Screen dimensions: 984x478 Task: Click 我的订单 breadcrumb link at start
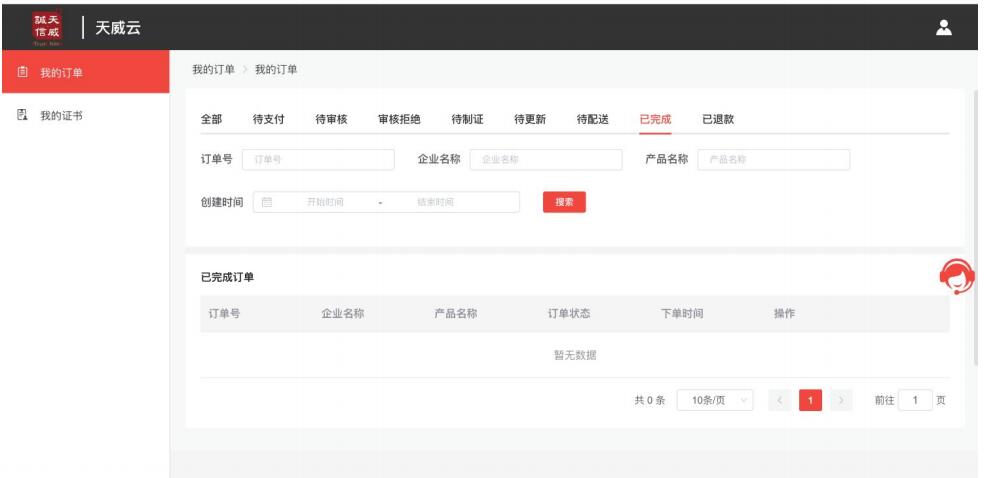[x=213, y=69]
